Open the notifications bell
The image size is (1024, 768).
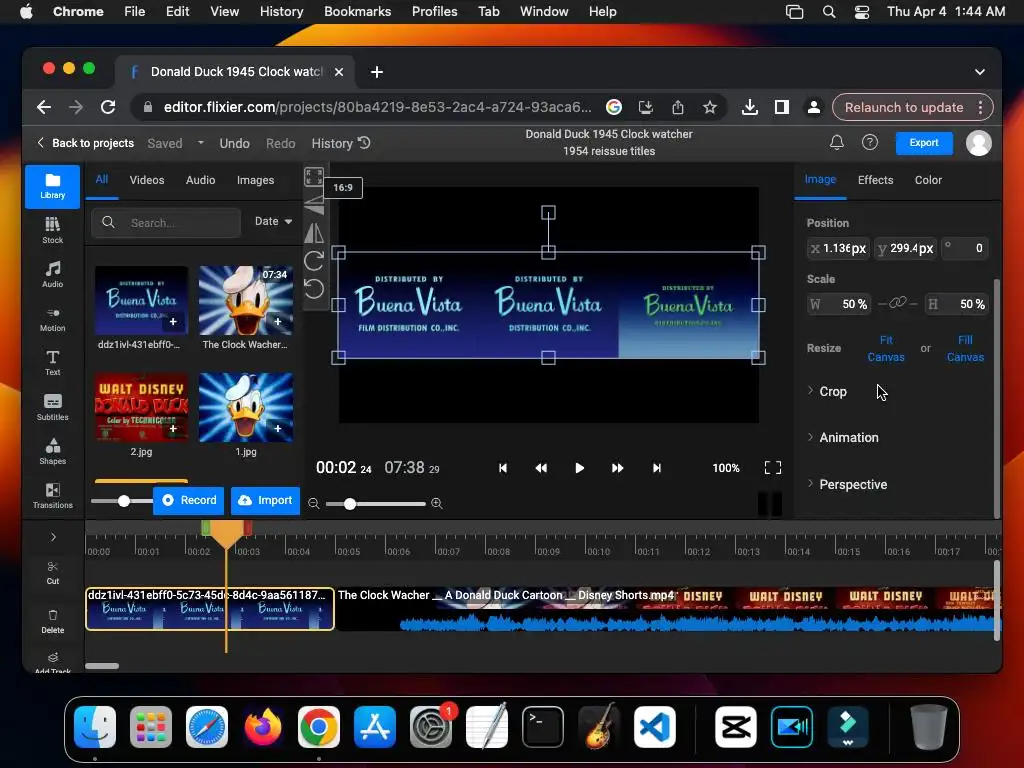tap(837, 142)
